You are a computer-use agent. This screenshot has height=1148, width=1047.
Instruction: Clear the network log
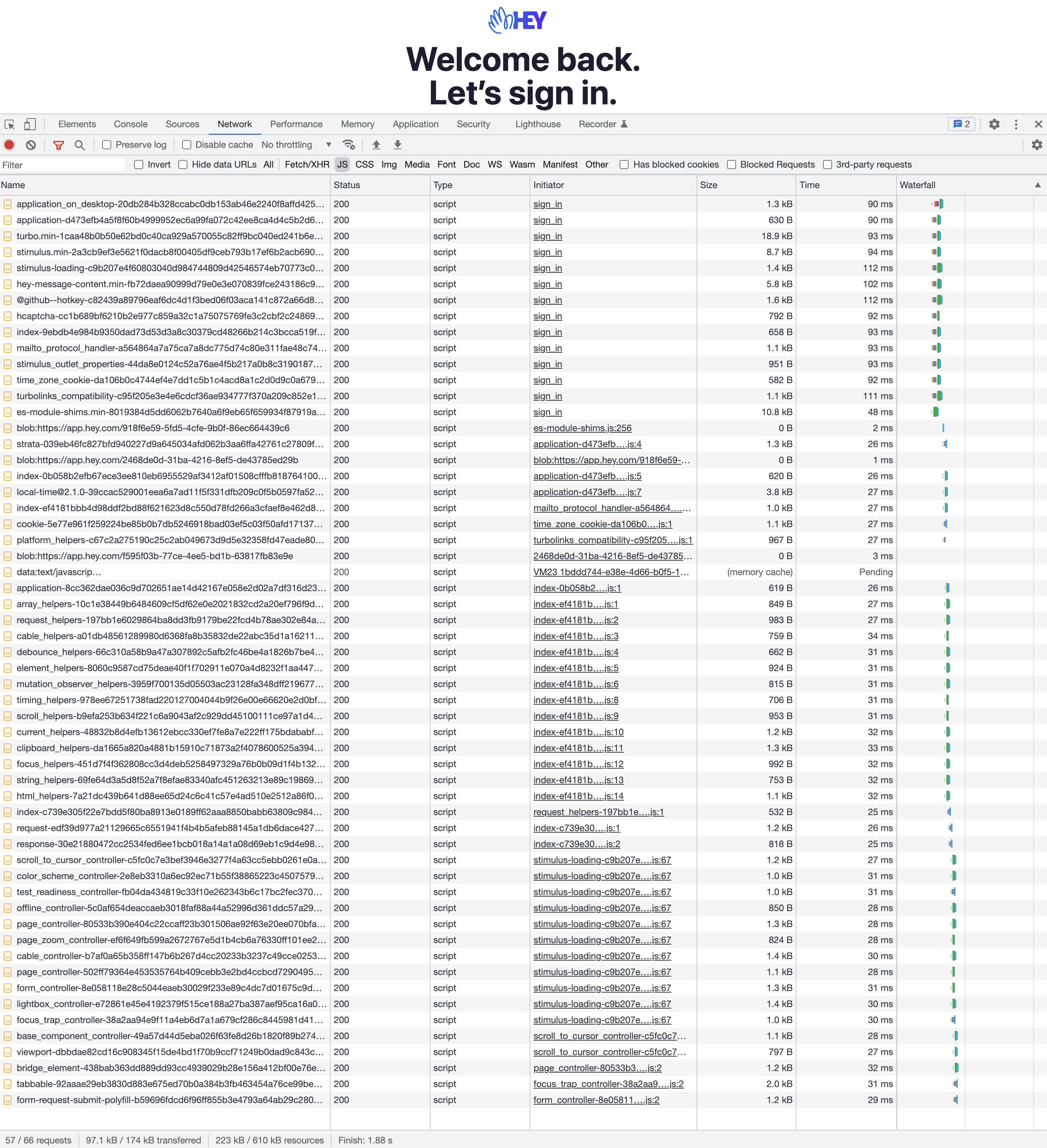click(31, 145)
